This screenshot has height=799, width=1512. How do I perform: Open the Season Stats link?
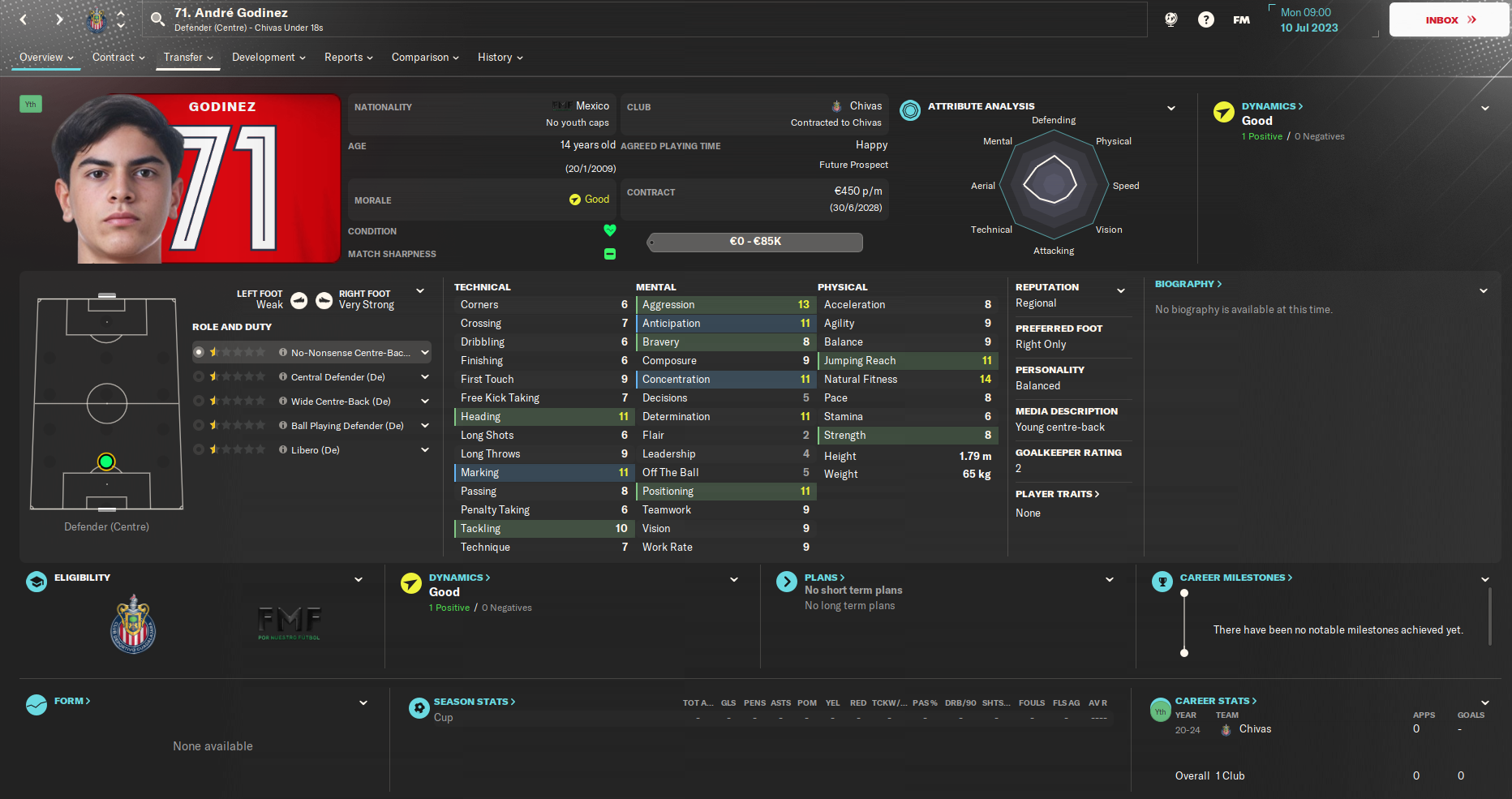[x=475, y=702]
